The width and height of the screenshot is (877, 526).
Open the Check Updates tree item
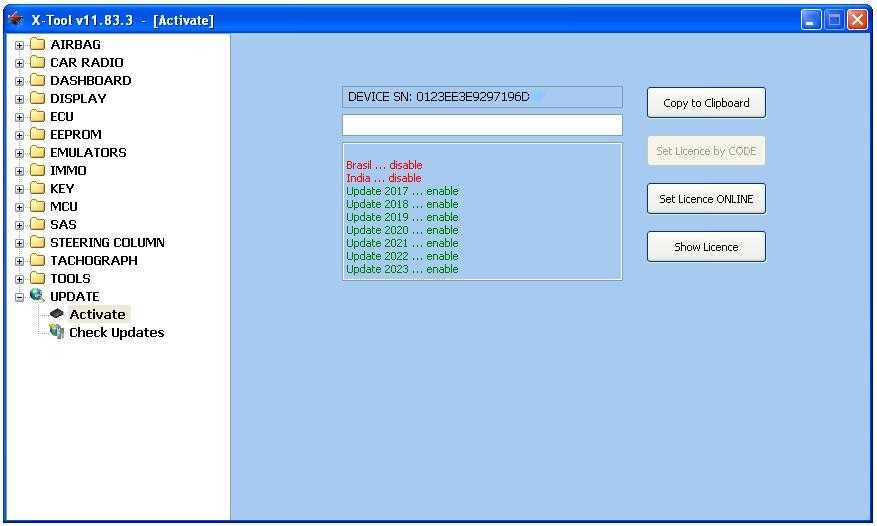(x=117, y=332)
